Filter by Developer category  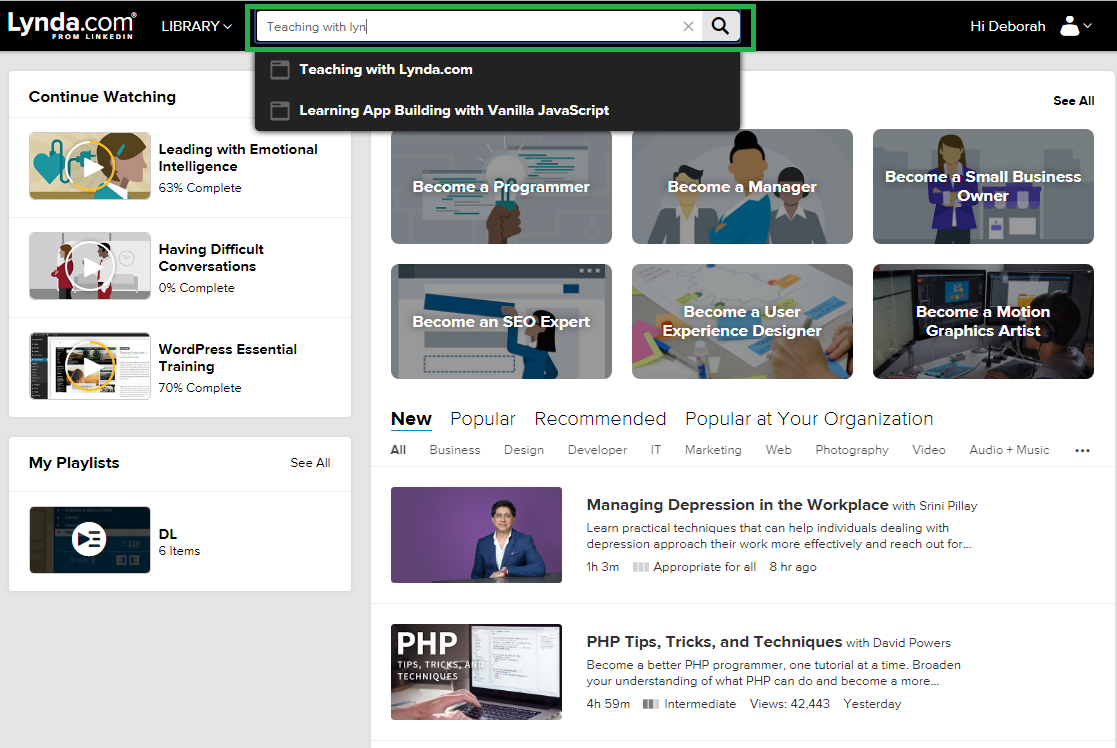598,450
